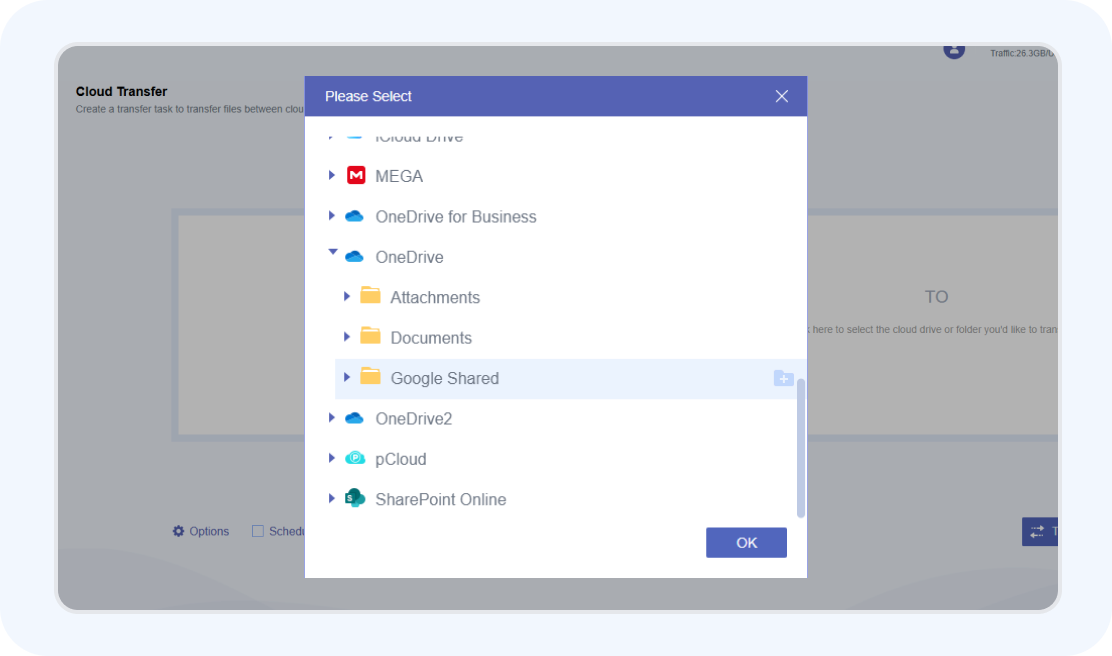
Task: Click the OneDrive2 cloud icon
Action: [x=355, y=418]
